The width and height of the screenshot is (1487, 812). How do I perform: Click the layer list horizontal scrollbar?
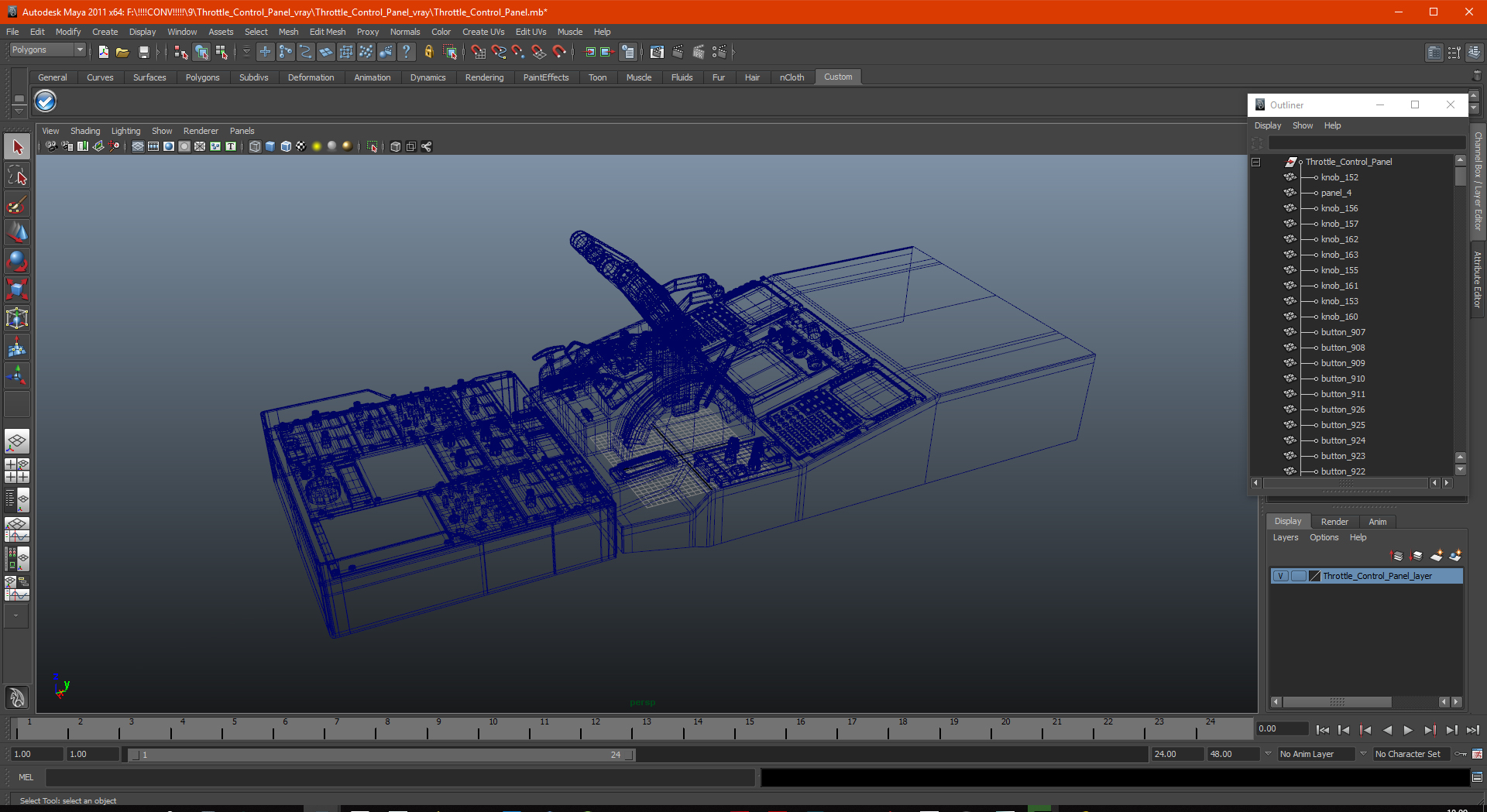[1337, 702]
